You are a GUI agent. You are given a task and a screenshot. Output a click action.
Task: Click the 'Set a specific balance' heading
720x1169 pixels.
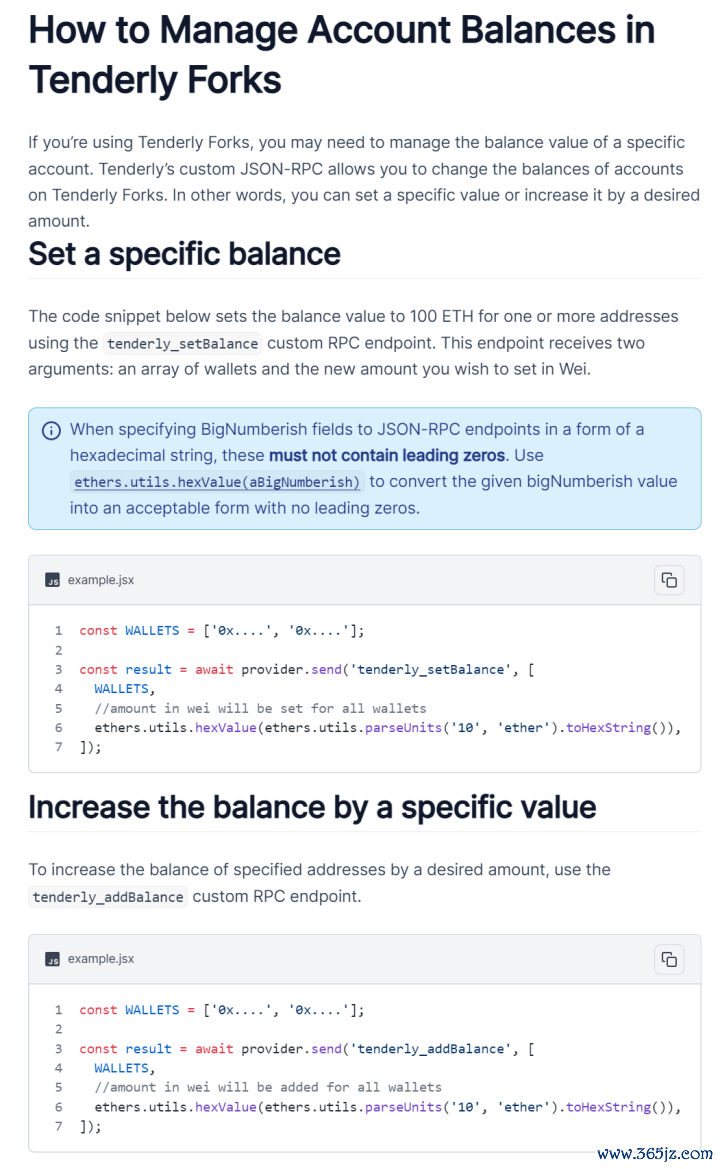[184, 254]
